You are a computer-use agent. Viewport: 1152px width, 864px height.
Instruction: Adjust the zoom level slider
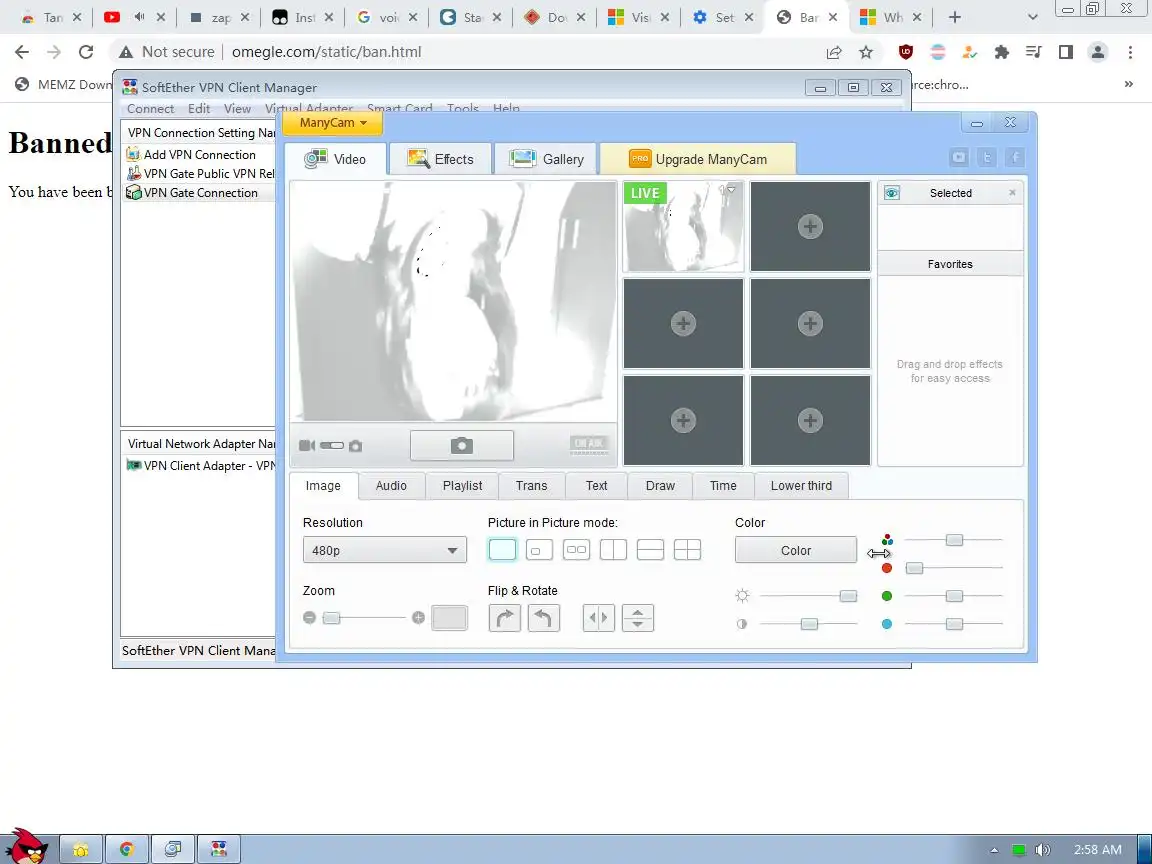(331, 618)
